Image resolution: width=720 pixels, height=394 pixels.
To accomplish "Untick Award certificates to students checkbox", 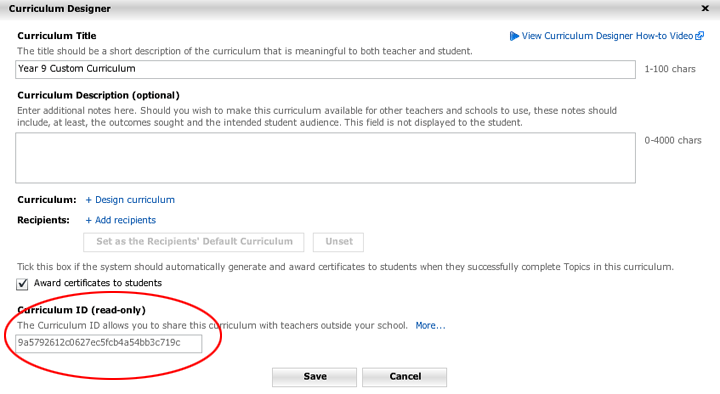I will [x=22, y=284].
